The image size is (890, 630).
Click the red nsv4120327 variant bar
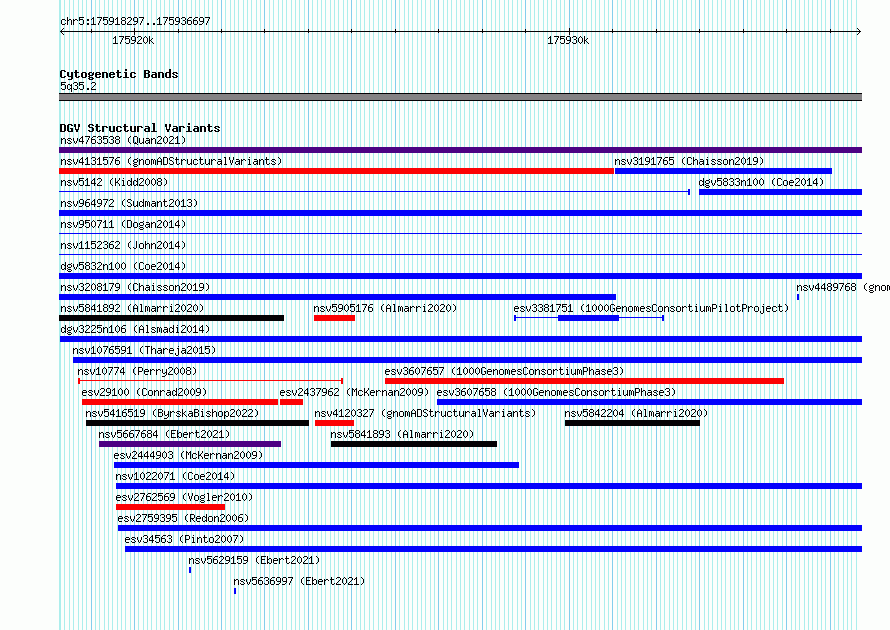[x=334, y=423]
